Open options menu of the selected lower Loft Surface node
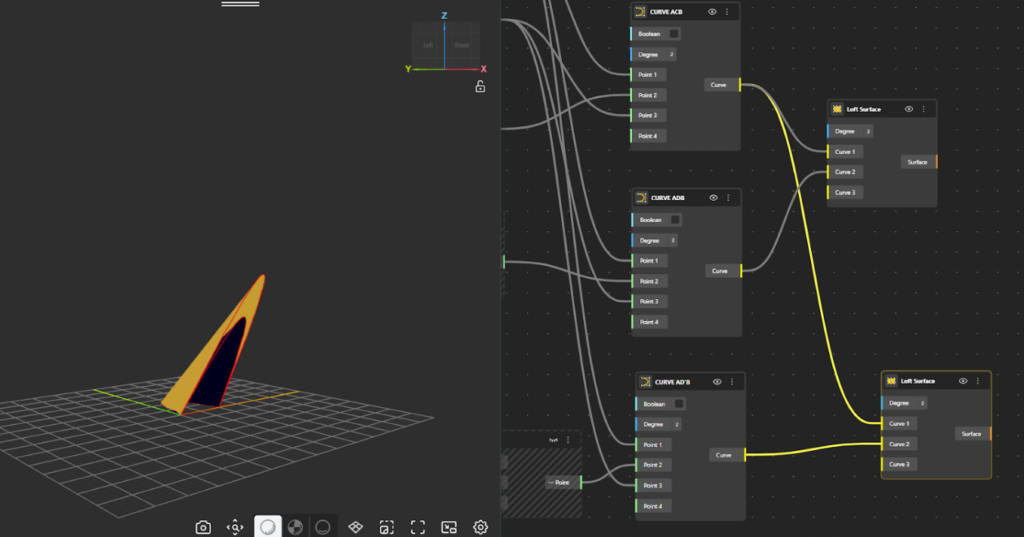Image resolution: width=1024 pixels, height=537 pixels. pos(977,381)
